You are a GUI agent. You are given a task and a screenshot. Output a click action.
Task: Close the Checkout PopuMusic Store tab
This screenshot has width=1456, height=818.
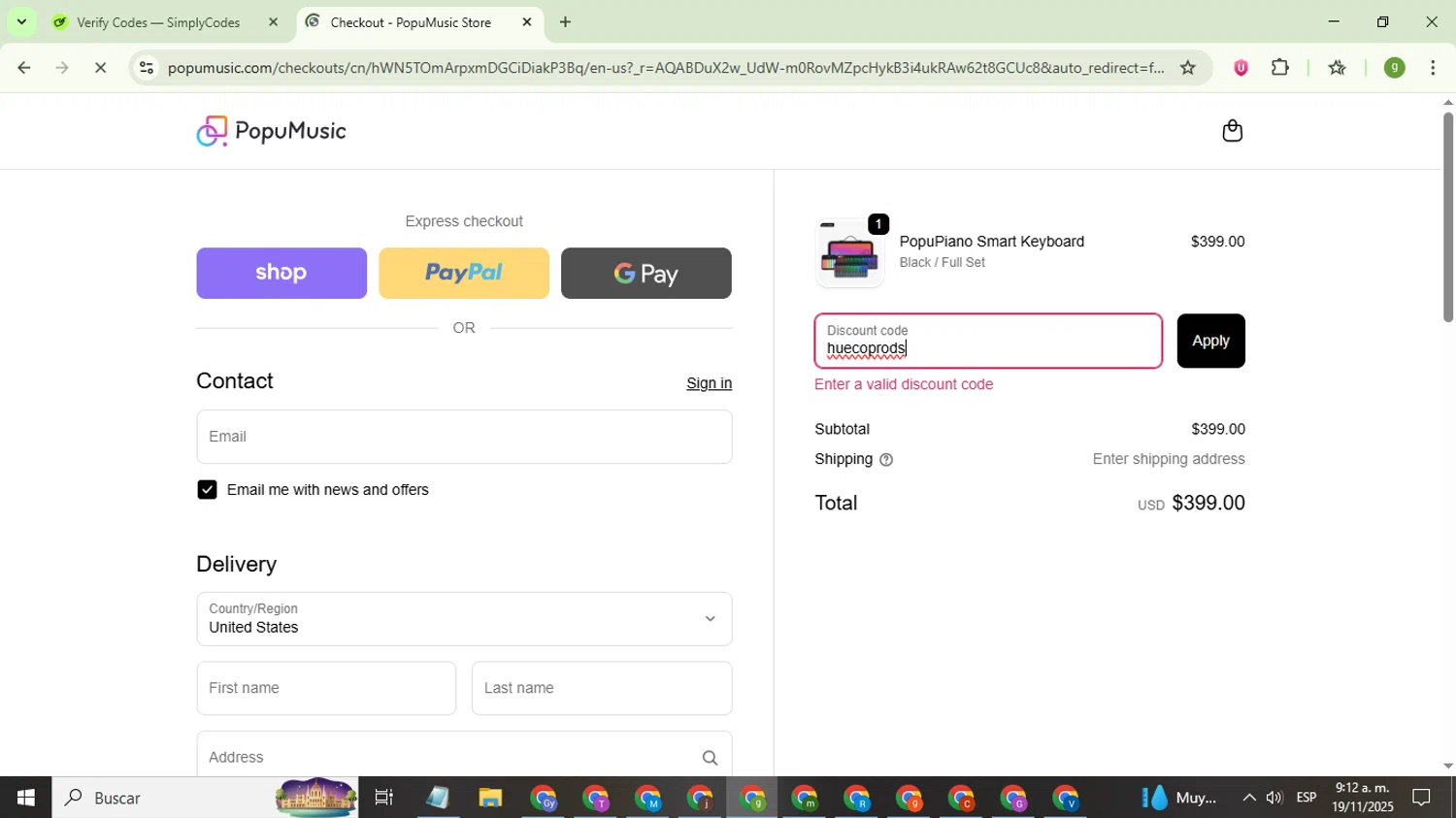coord(527,22)
